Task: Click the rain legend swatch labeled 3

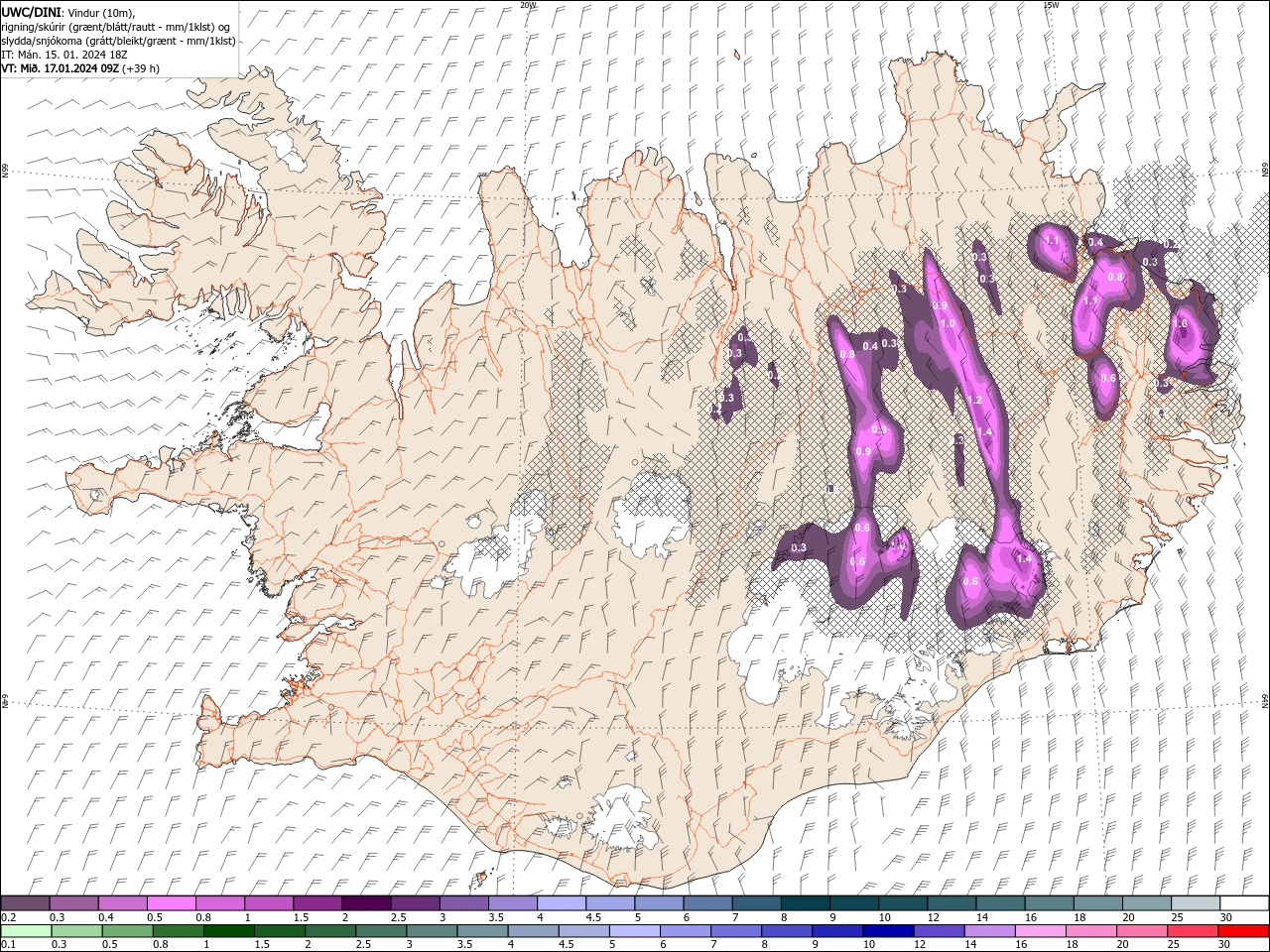Action: pos(434,931)
